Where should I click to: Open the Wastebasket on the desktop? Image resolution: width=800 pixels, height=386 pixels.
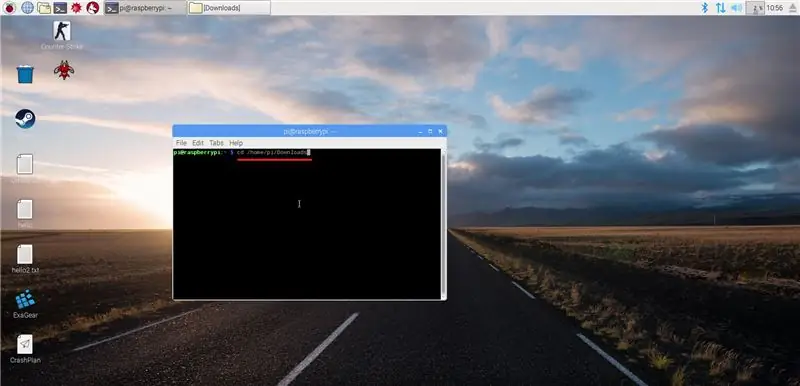[x=25, y=74]
